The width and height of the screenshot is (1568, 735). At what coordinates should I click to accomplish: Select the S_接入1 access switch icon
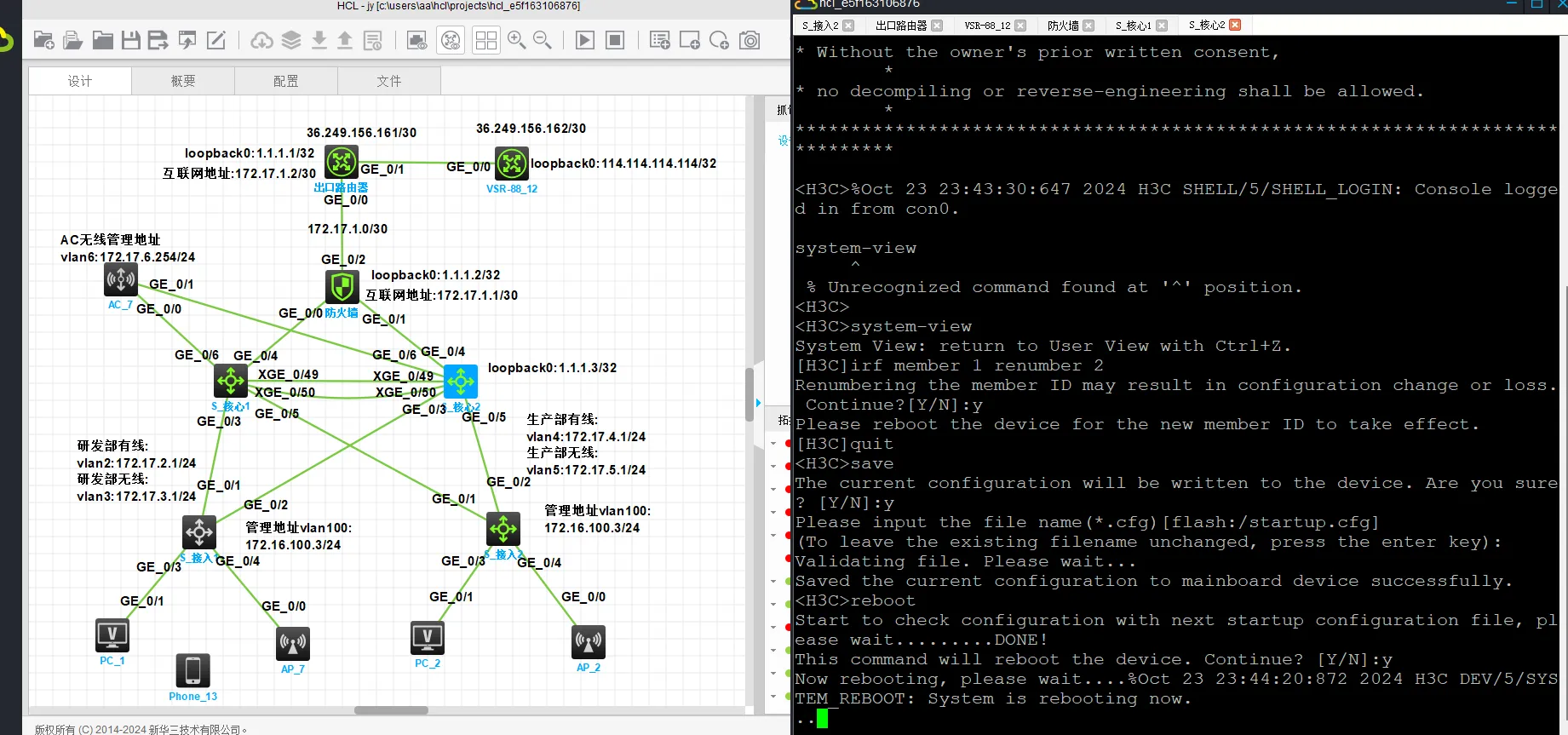tap(199, 532)
